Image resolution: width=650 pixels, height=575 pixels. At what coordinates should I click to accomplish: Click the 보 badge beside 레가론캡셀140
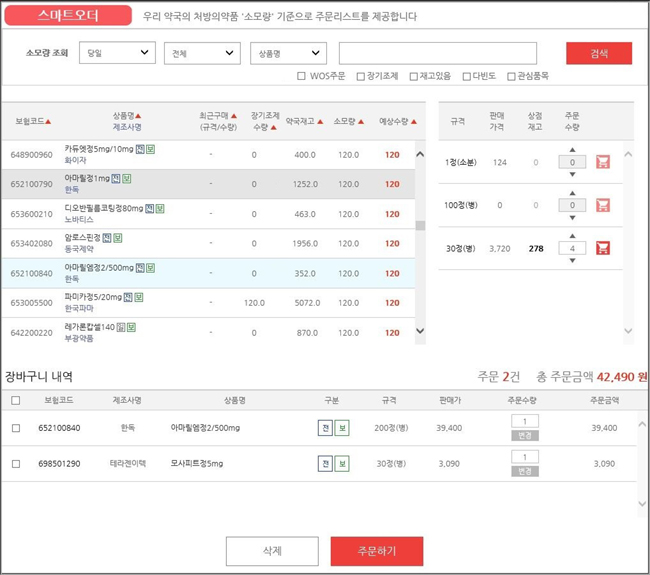click(x=131, y=328)
